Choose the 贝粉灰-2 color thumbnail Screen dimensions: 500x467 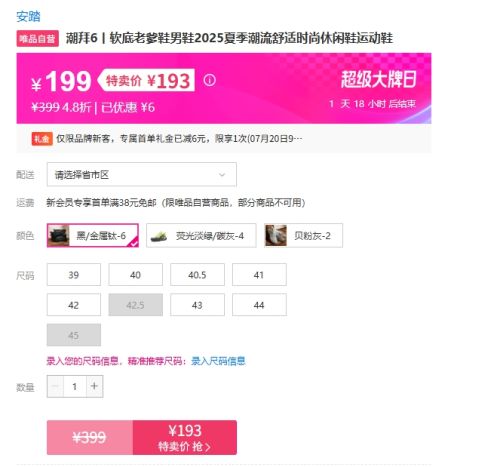click(x=276, y=235)
